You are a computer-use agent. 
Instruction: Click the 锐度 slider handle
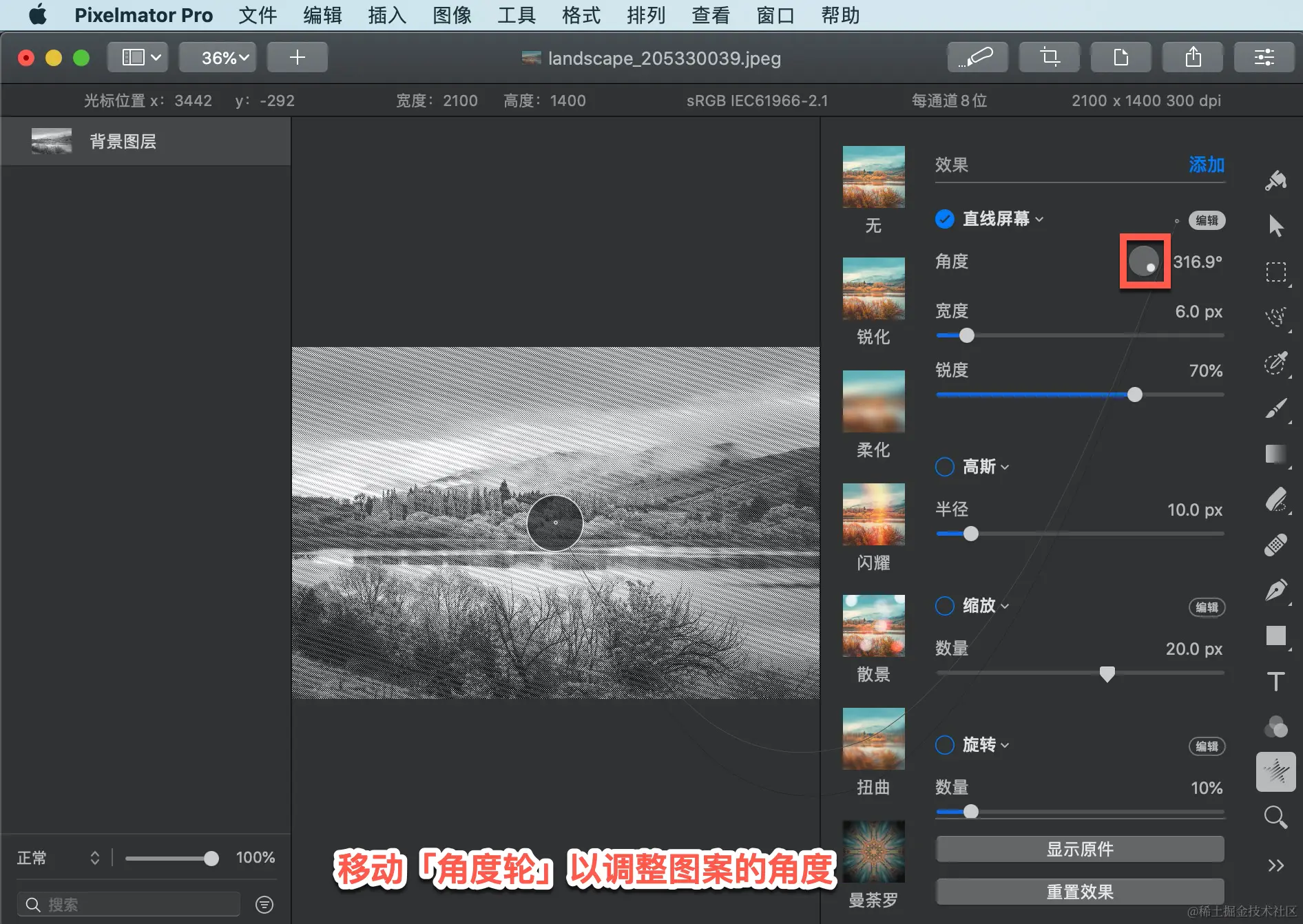coord(1135,395)
